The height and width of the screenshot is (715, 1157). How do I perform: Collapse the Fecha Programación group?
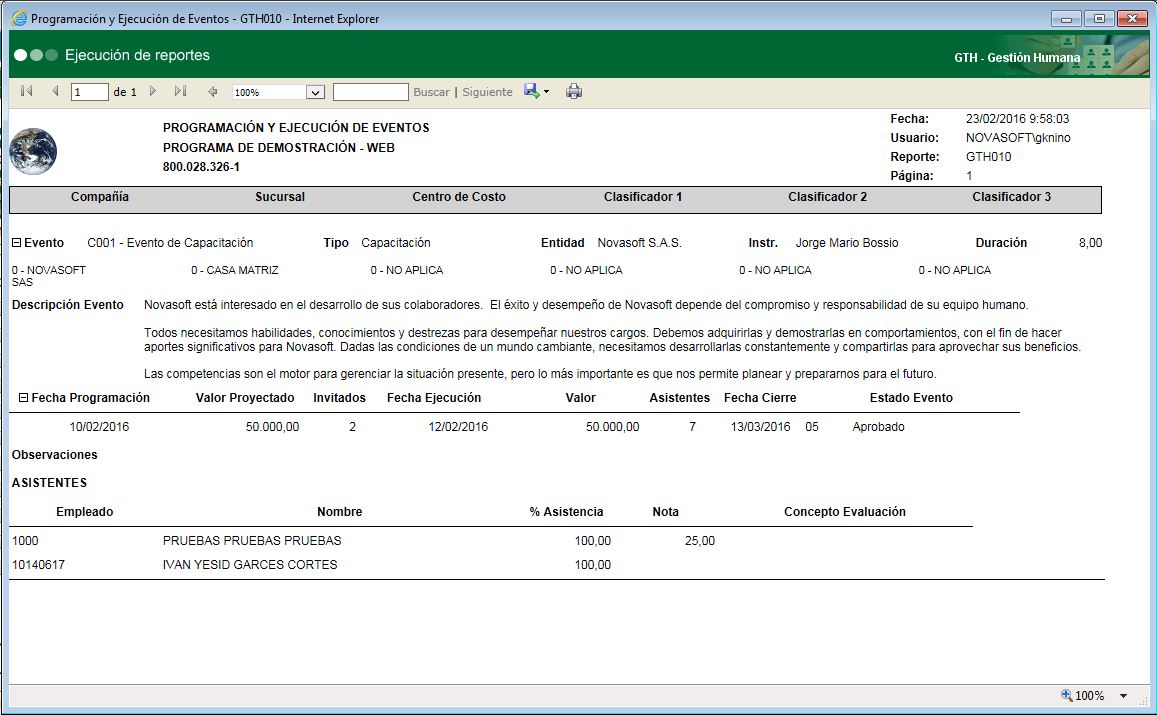[23, 398]
